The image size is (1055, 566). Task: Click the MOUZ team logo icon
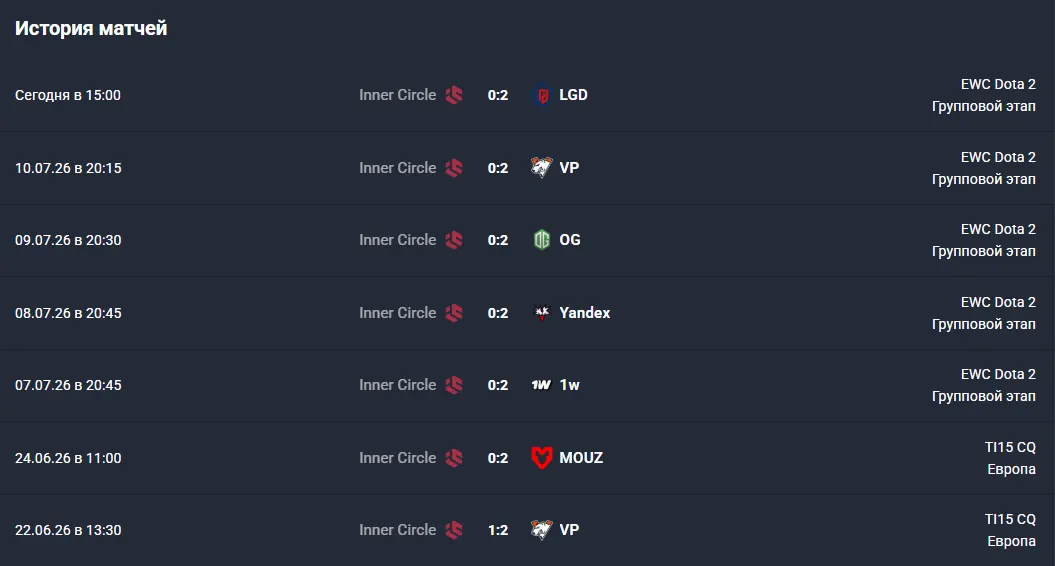click(x=542, y=458)
